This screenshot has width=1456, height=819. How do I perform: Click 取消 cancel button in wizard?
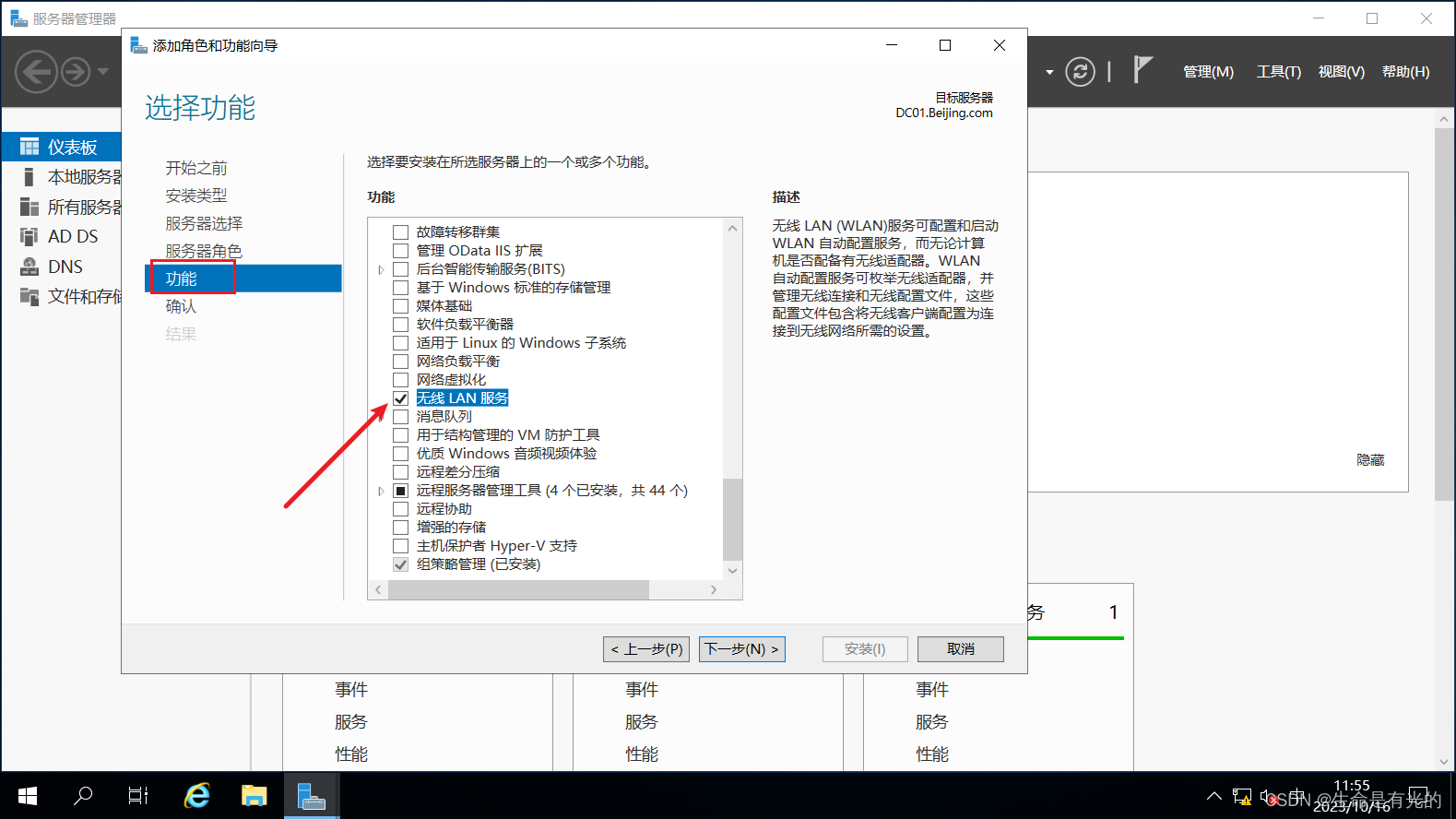[961, 649]
